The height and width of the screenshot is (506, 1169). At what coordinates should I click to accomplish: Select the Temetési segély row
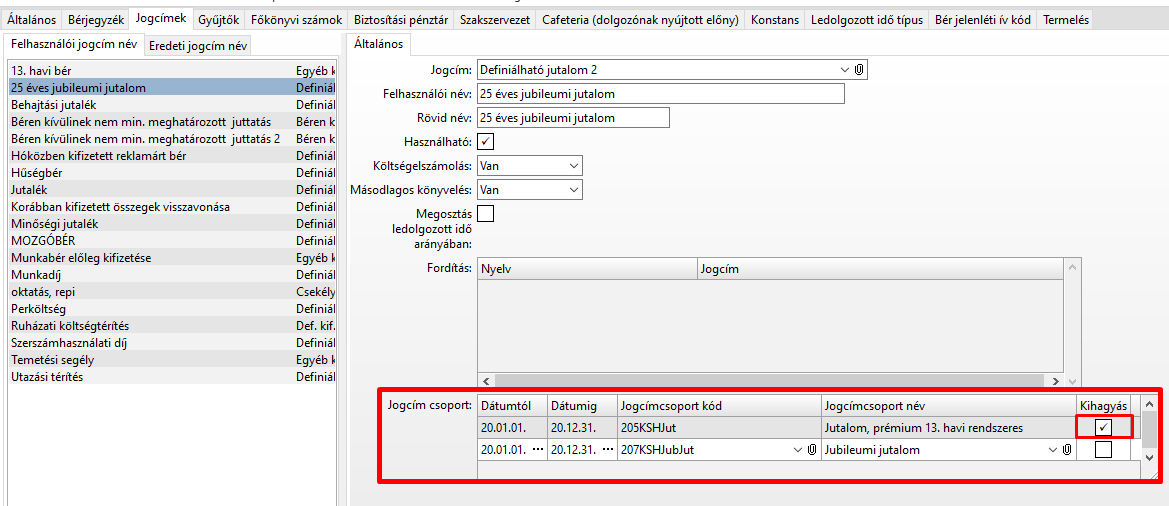pyautogui.click(x=171, y=360)
